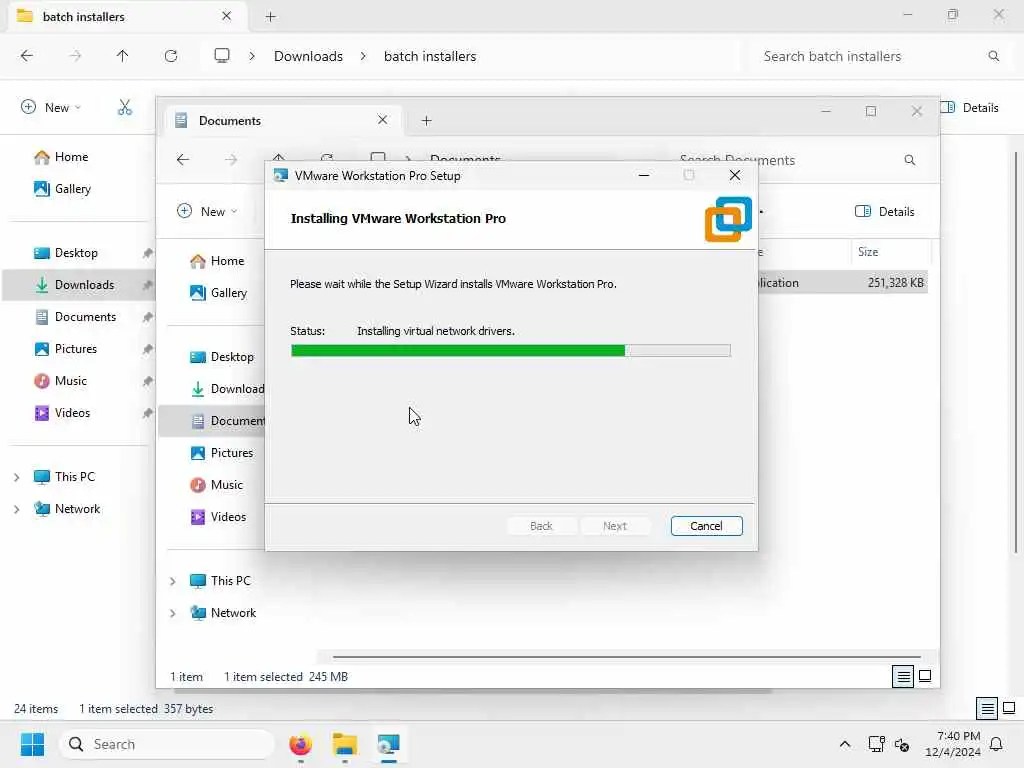Toggle Details pane in Documents window
Image resolution: width=1024 pixels, height=768 pixels.
[x=885, y=212]
